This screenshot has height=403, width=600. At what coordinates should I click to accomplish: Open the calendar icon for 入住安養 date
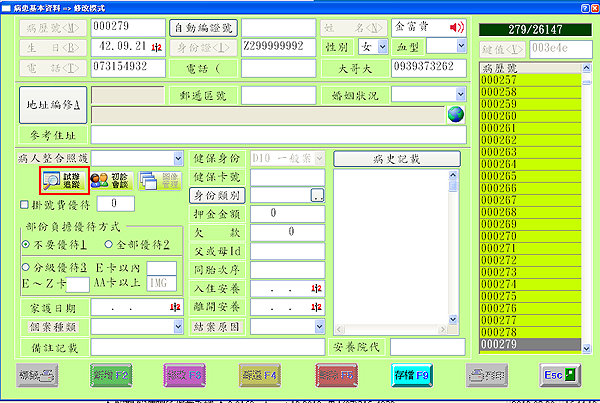pos(317,289)
